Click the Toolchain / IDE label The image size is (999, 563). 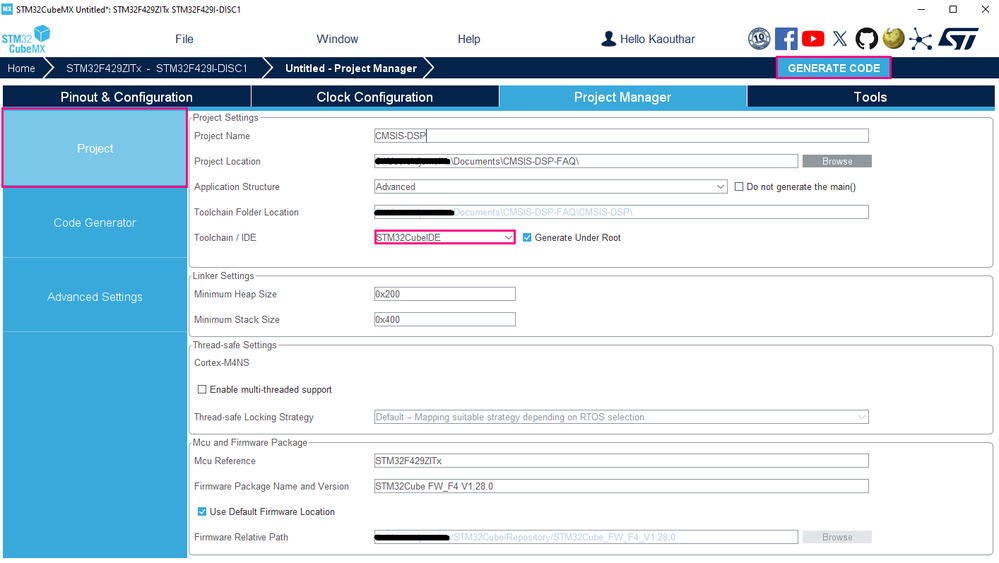coord(225,238)
